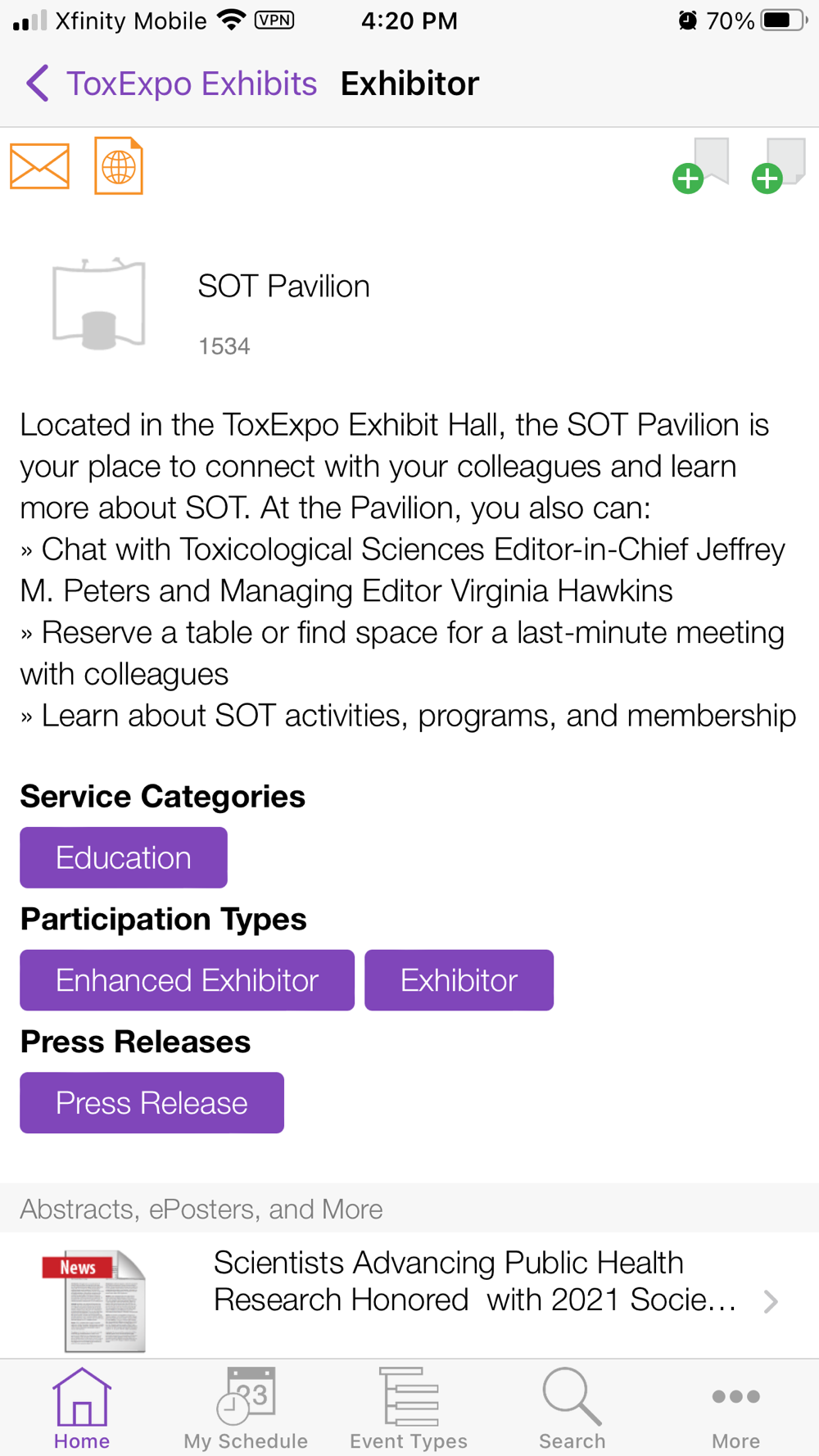Expand the Scientists Advancing Public Health chevron
The image size is (819, 1456).
[x=771, y=1301]
